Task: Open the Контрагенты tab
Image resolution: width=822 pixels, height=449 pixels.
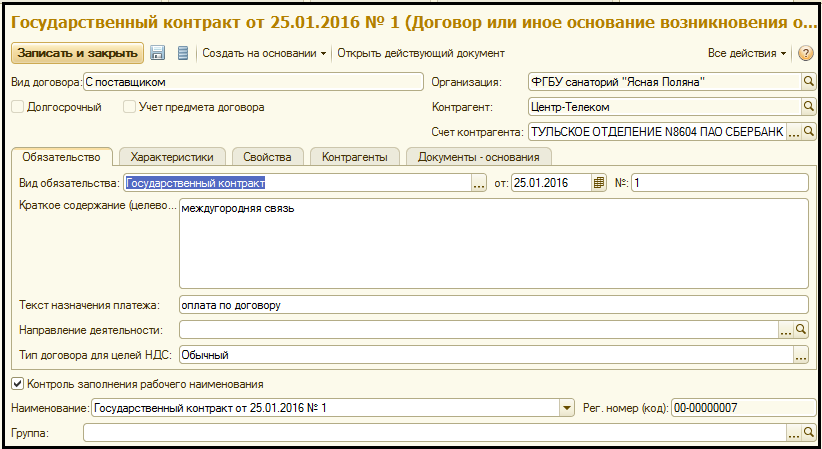Action: point(355,157)
